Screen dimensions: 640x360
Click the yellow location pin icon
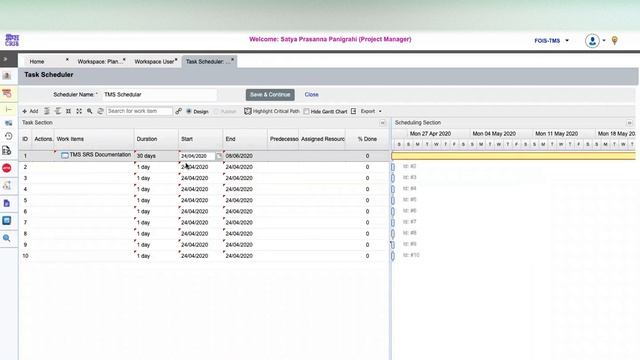614,40
